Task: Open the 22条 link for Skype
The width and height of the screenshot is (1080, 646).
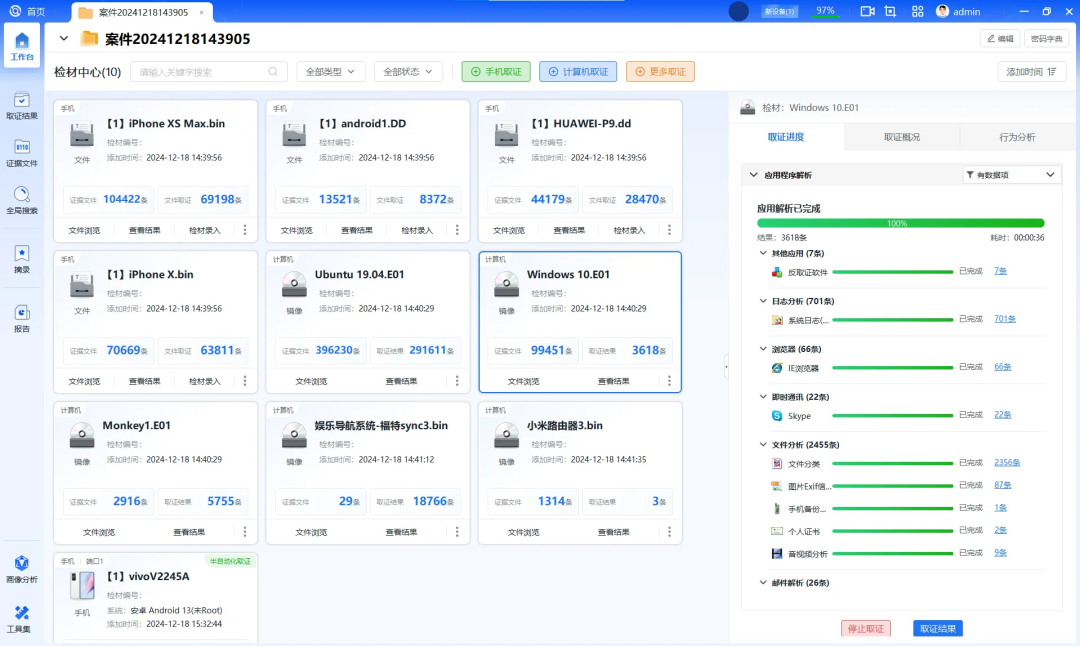Action: 1002,415
